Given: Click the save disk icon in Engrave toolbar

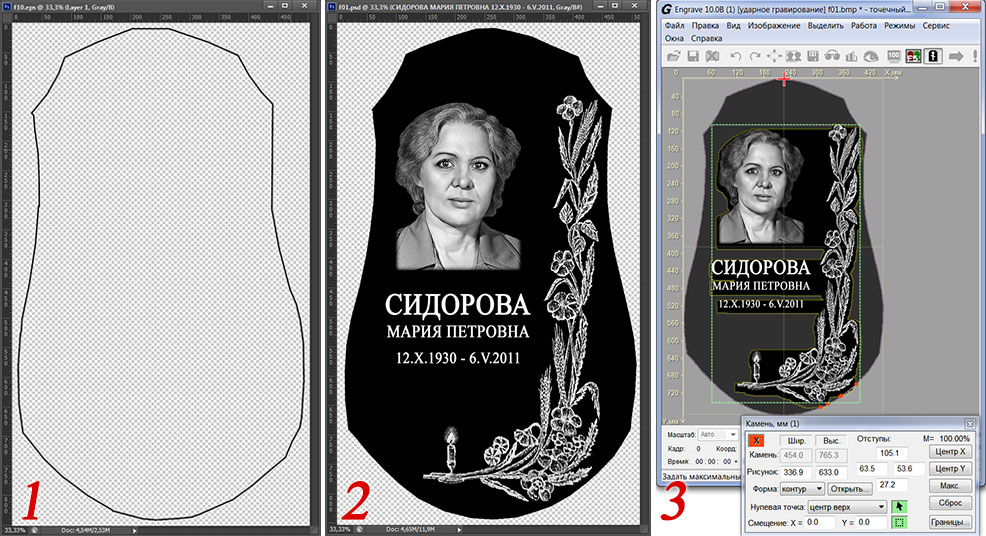Looking at the screenshot, I should click(693, 56).
